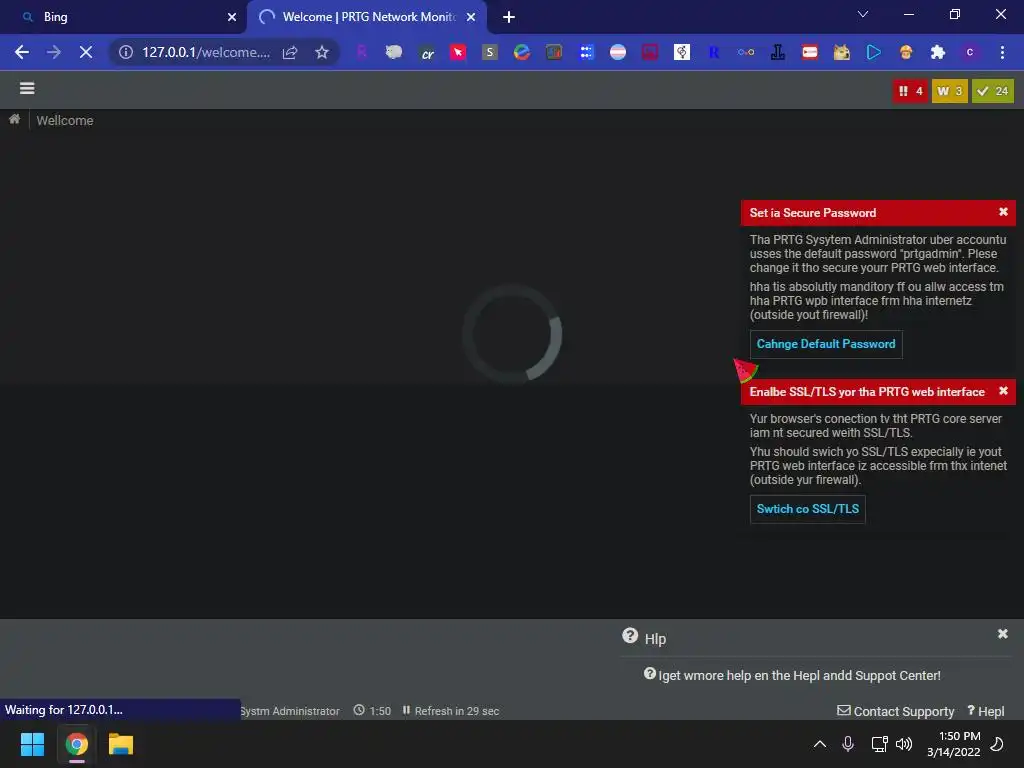
Task: Open the clock showing 3/14/2022
Action: (953, 744)
